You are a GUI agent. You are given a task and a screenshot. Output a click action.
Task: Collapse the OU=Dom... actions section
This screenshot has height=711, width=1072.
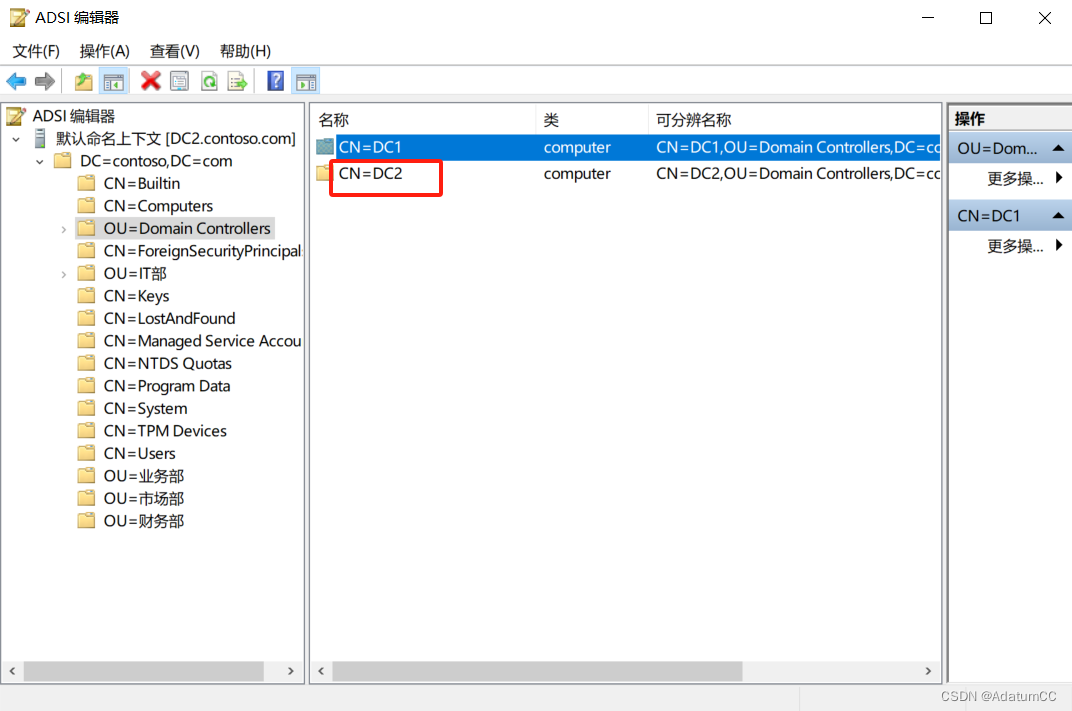click(1058, 148)
